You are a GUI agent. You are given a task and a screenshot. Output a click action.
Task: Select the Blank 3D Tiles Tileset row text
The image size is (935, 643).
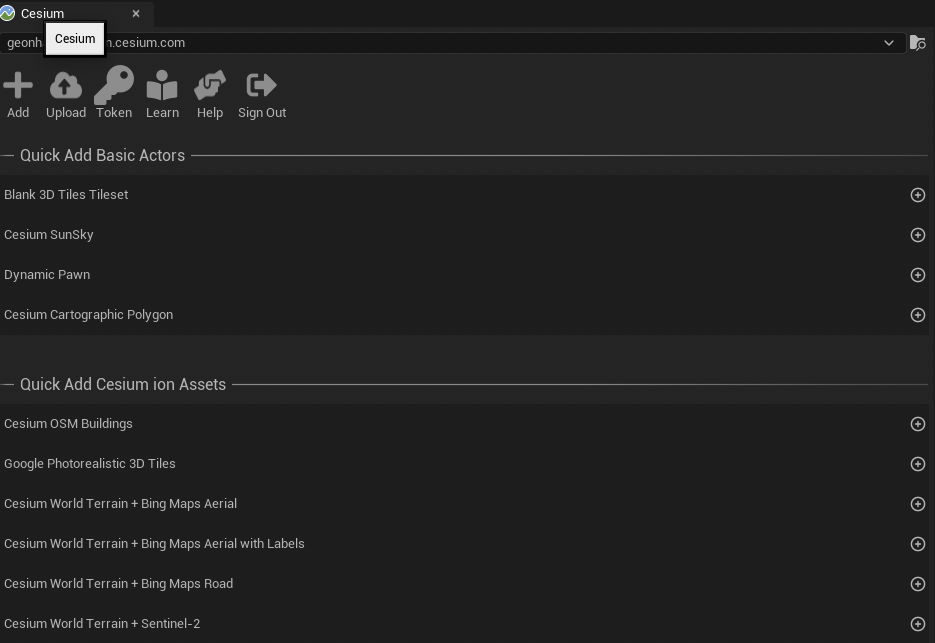[x=66, y=194]
